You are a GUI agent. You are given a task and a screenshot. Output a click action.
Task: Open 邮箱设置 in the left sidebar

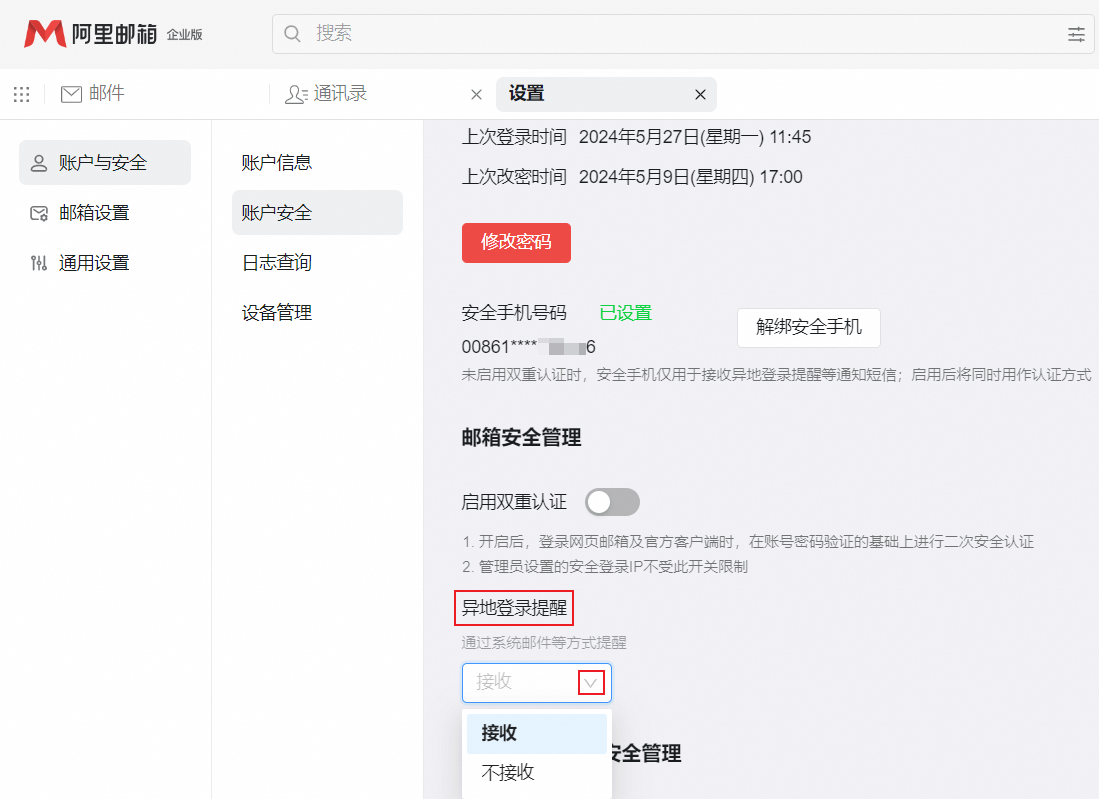(94, 213)
